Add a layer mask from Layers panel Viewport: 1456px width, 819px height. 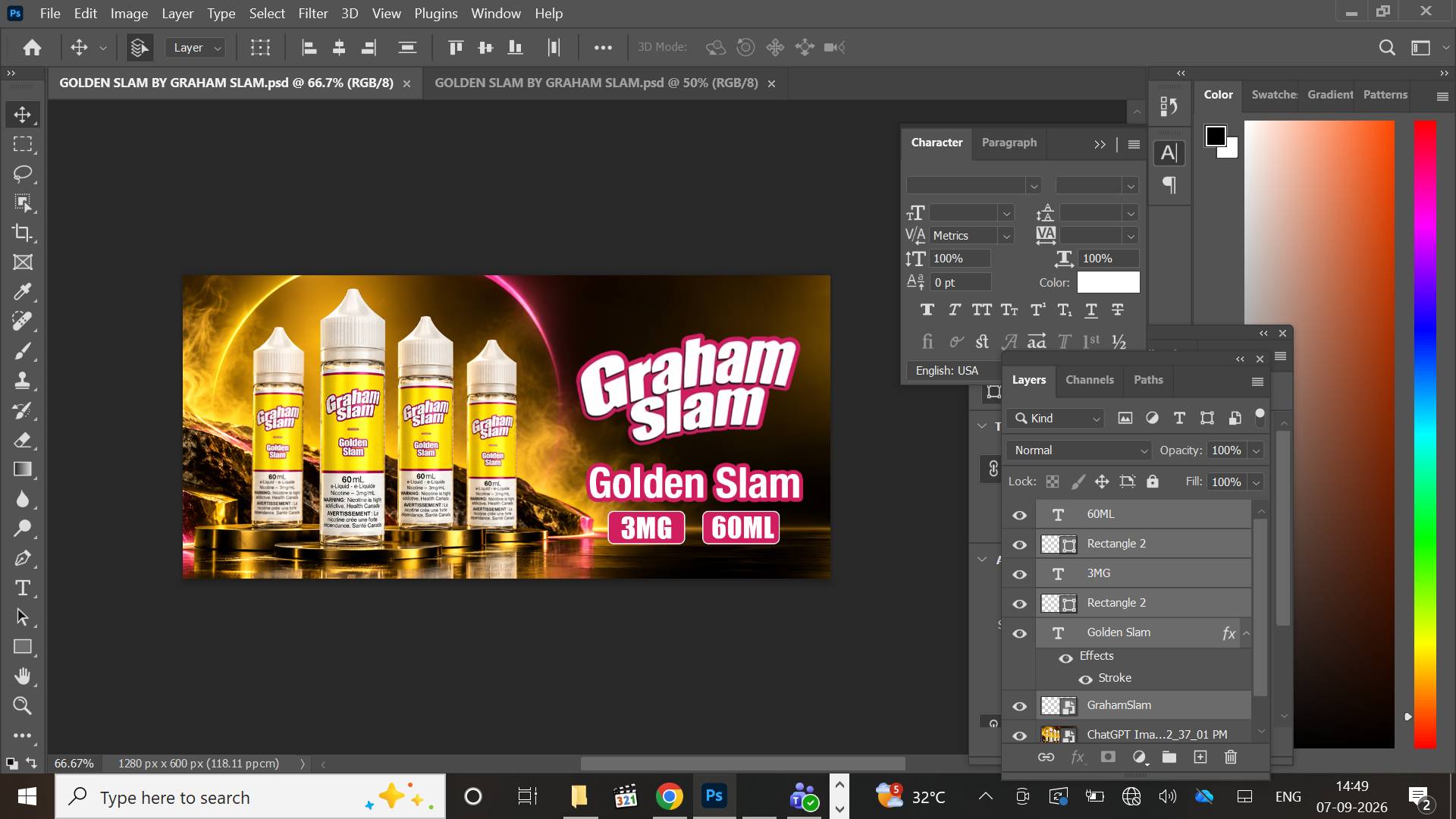1108,757
